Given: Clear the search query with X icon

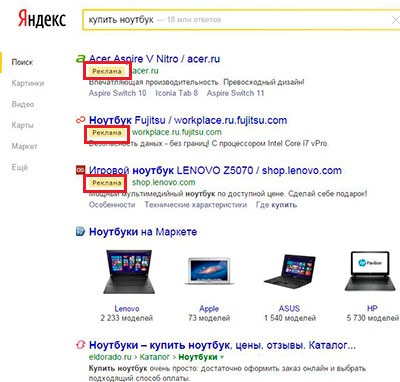Looking at the screenshot, I should tap(395, 20).
